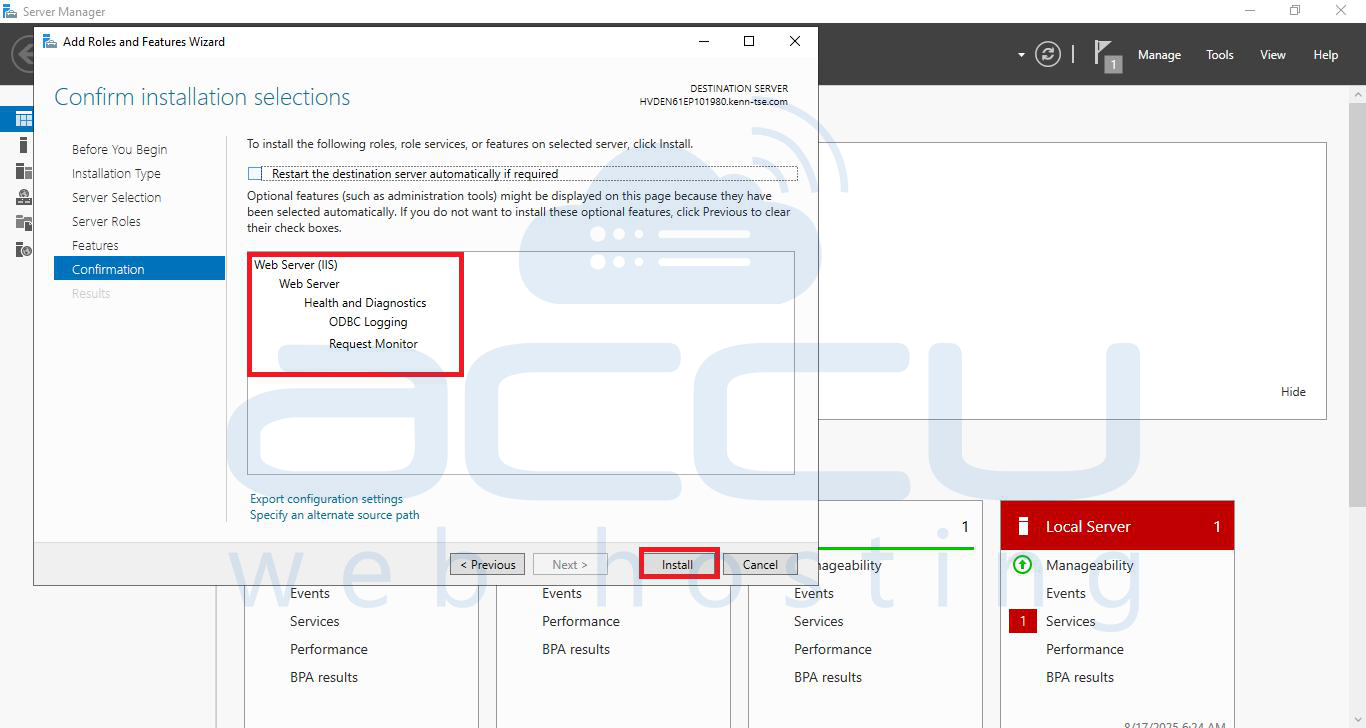Click the Install button
This screenshot has width=1366, height=728.
tap(678, 564)
